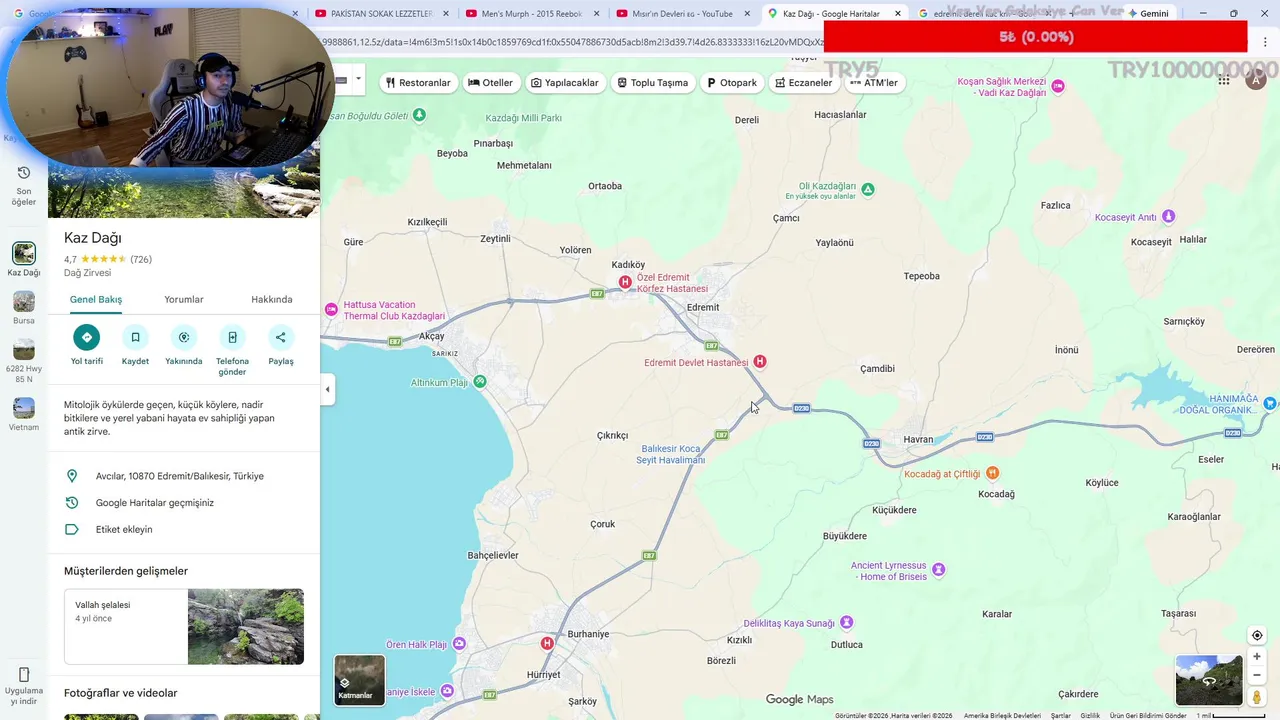Save the place with the Kaydet icon
Viewport: 1280px width, 720px height.
tap(135, 337)
